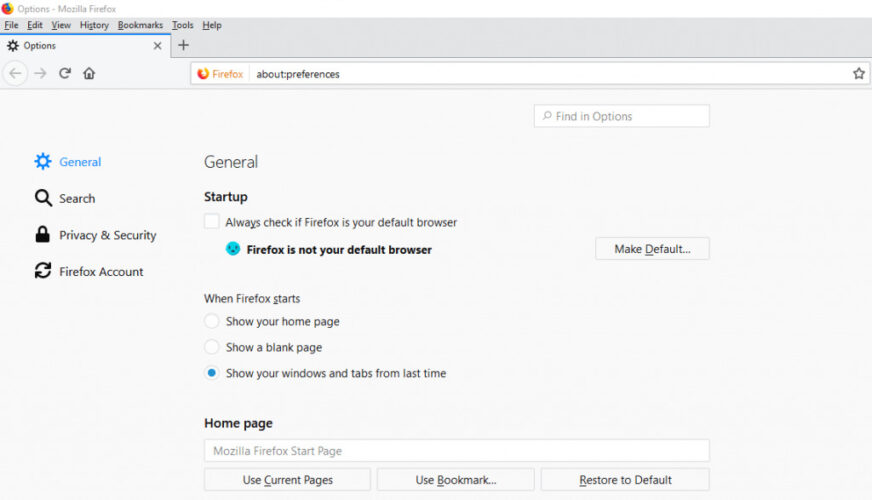Open the Firefox Account settings label
Screen dimensions: 872x500
pos(101,271)
